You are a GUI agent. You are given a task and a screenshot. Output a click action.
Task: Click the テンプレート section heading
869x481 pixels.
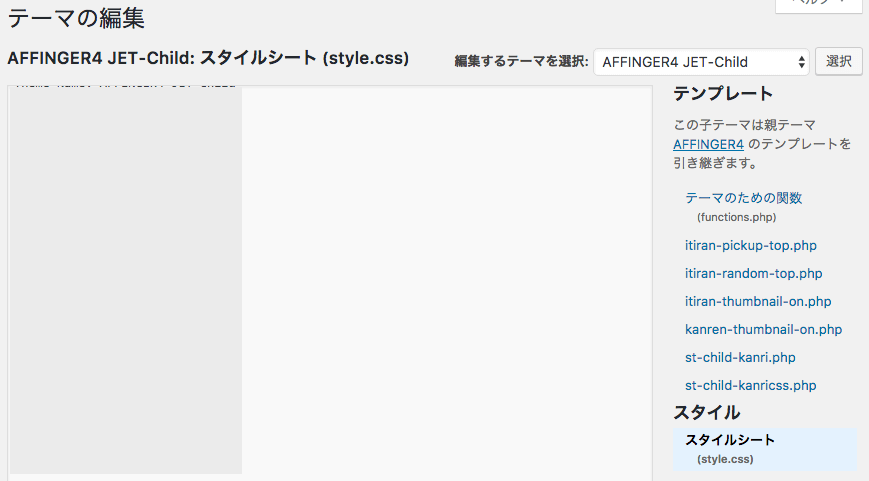click(723, 94)
